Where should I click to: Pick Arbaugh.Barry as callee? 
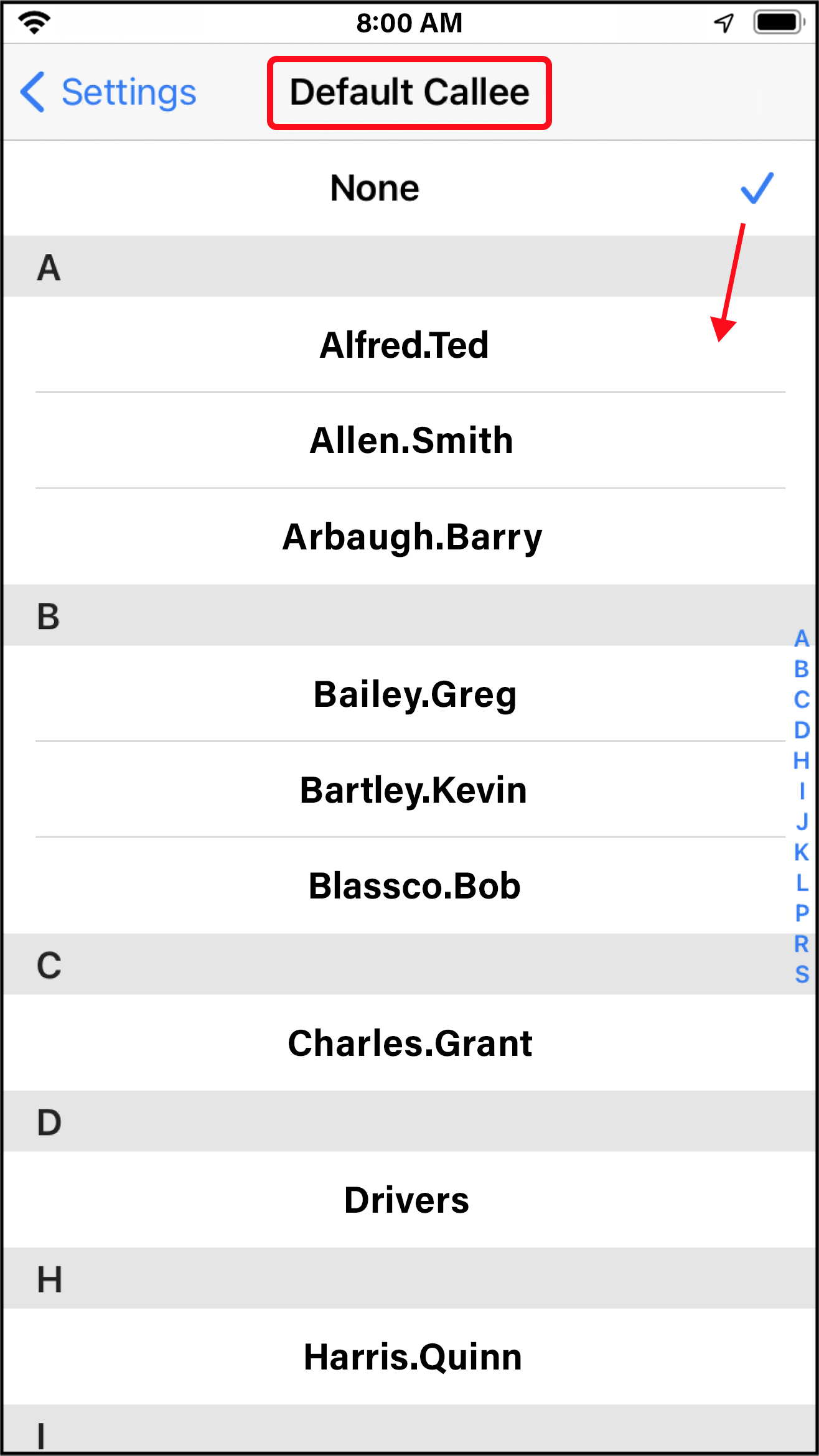coord(412,536)
